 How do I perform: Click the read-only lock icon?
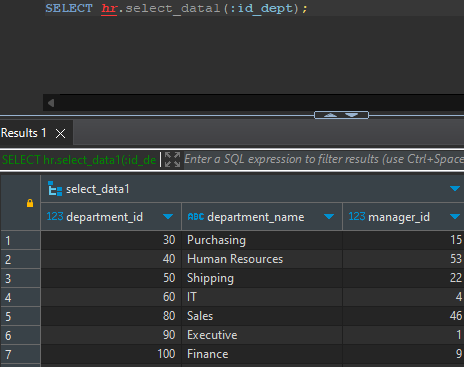pyautogui.click(x=30, y=203)
